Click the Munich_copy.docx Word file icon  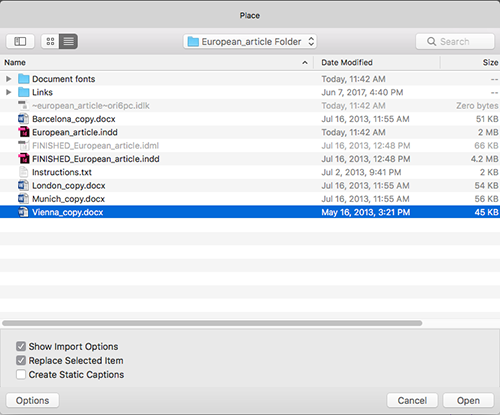pyautogui.click(x=23, y=199)
